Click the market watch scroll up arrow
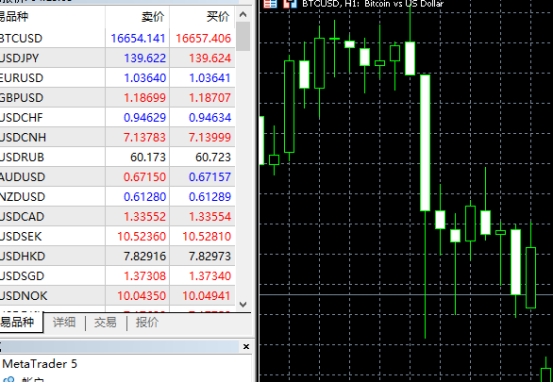The width and height of the screenshot is (554, 383). [243, 14]
